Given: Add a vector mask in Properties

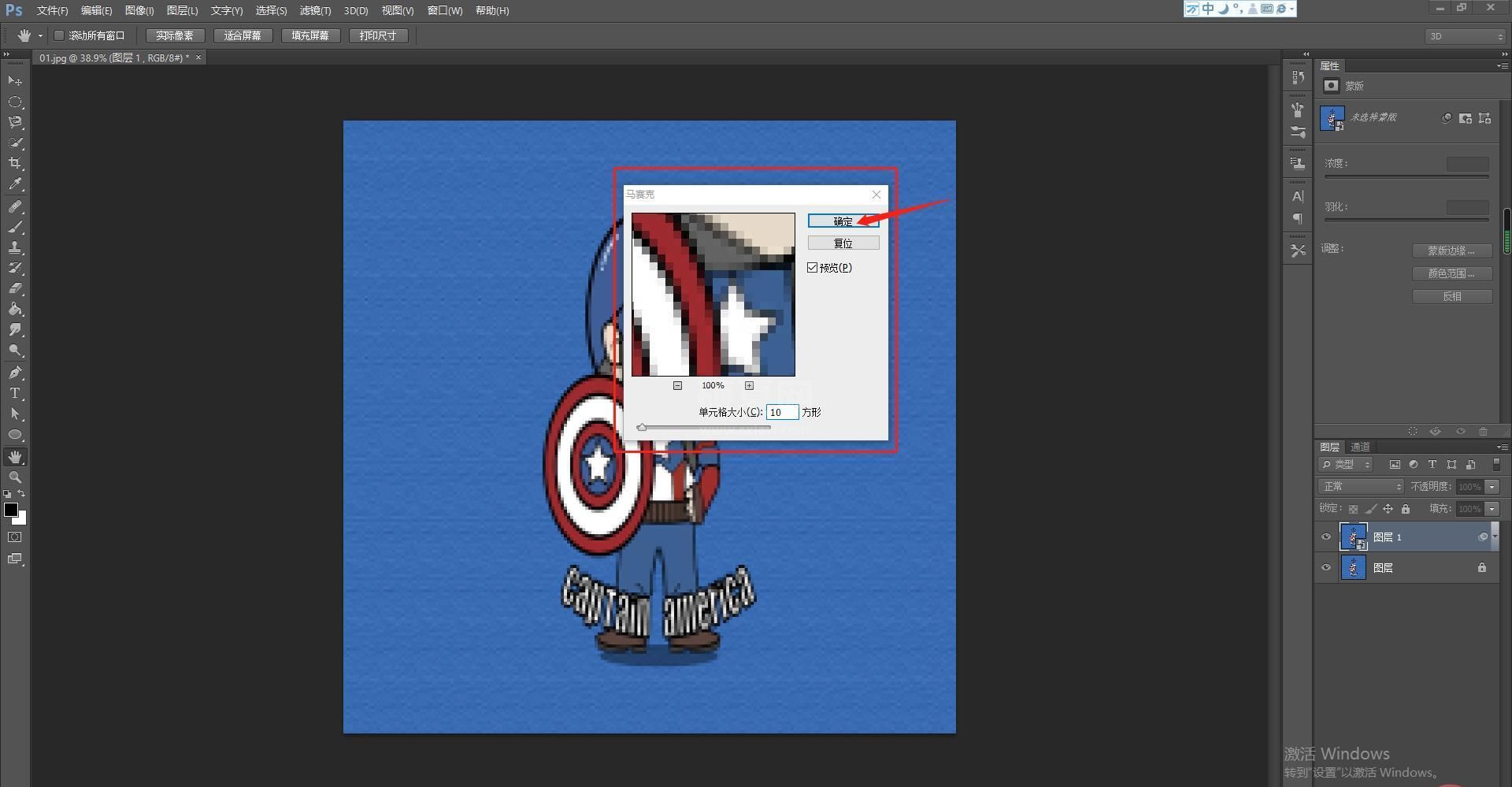Looking at the screenshot, I should pyautogui.click(x=1484, y=118).
